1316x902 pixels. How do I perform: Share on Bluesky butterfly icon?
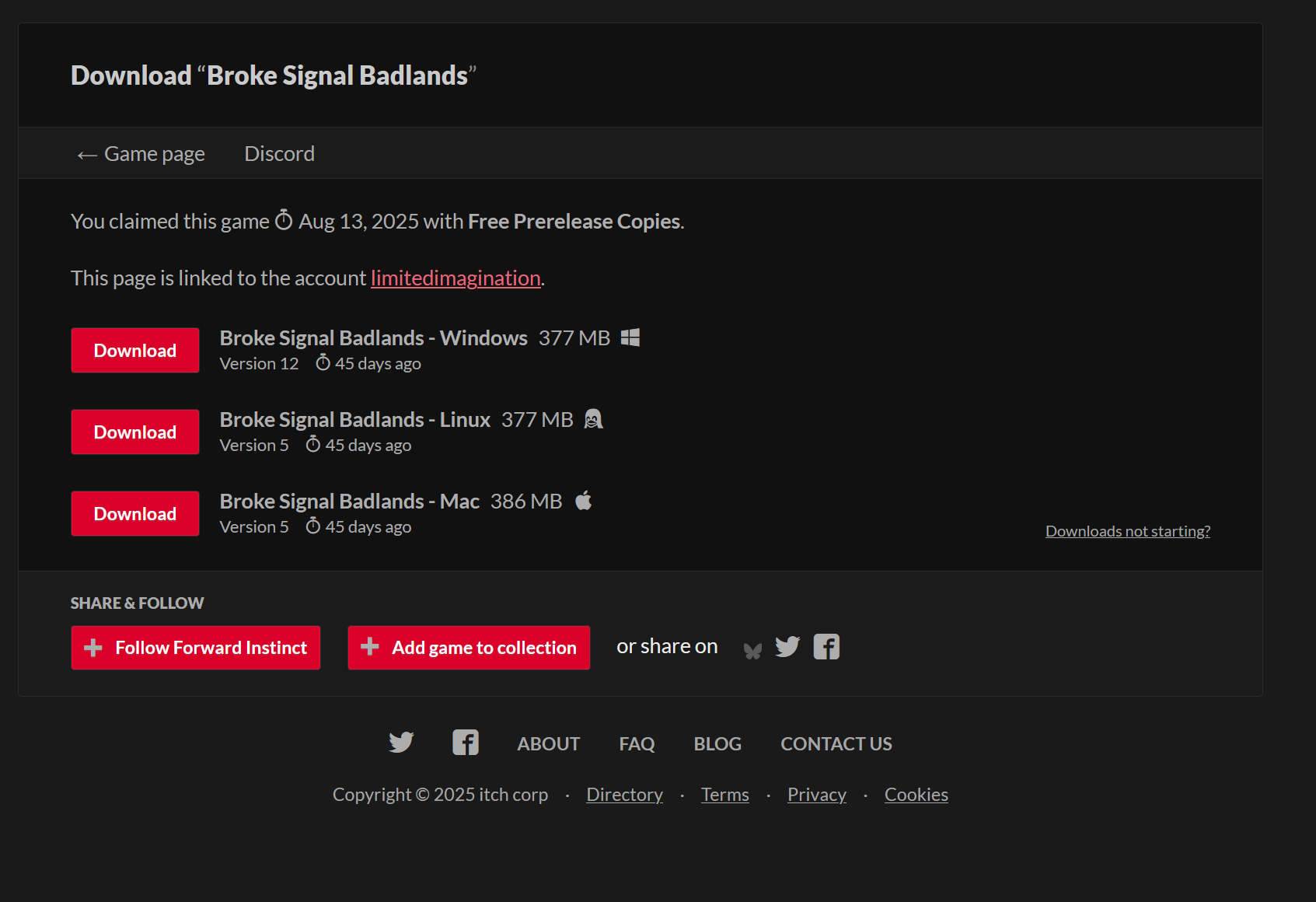coord(752,650)
